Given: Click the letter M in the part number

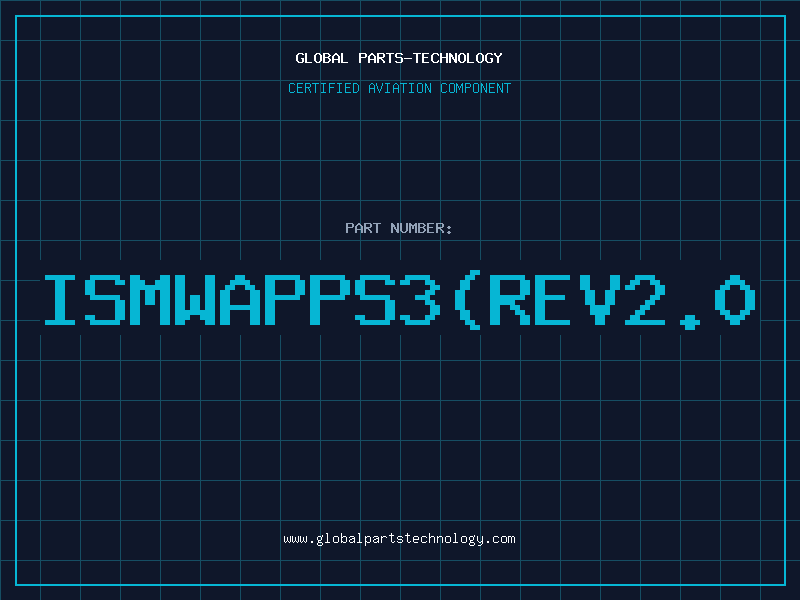Looking at the screenshot, I should 150,300.
